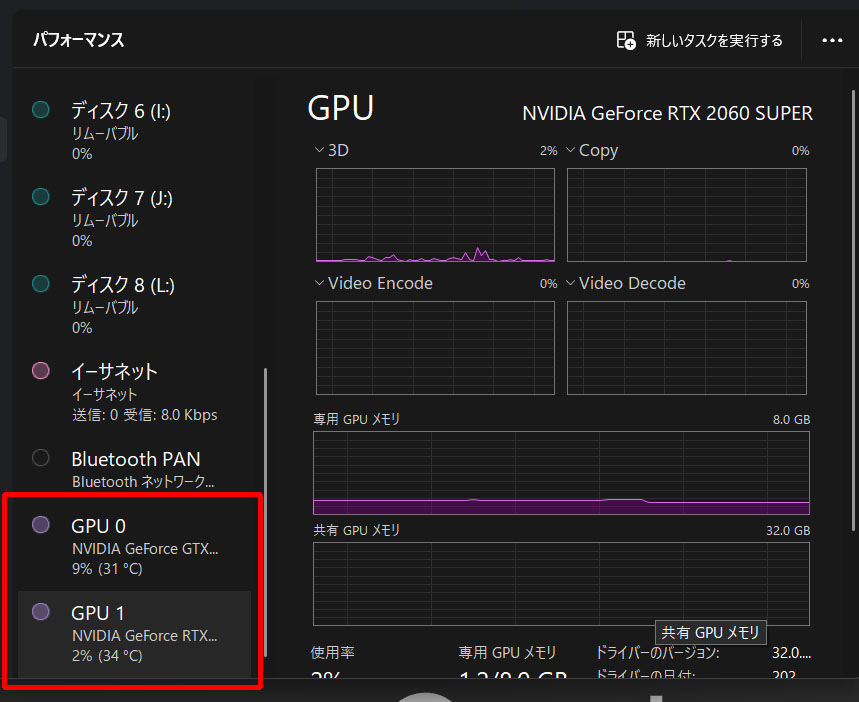Click the 共有 GPU メモリ usage graph
859x702 pixels.
coord(561,582)
